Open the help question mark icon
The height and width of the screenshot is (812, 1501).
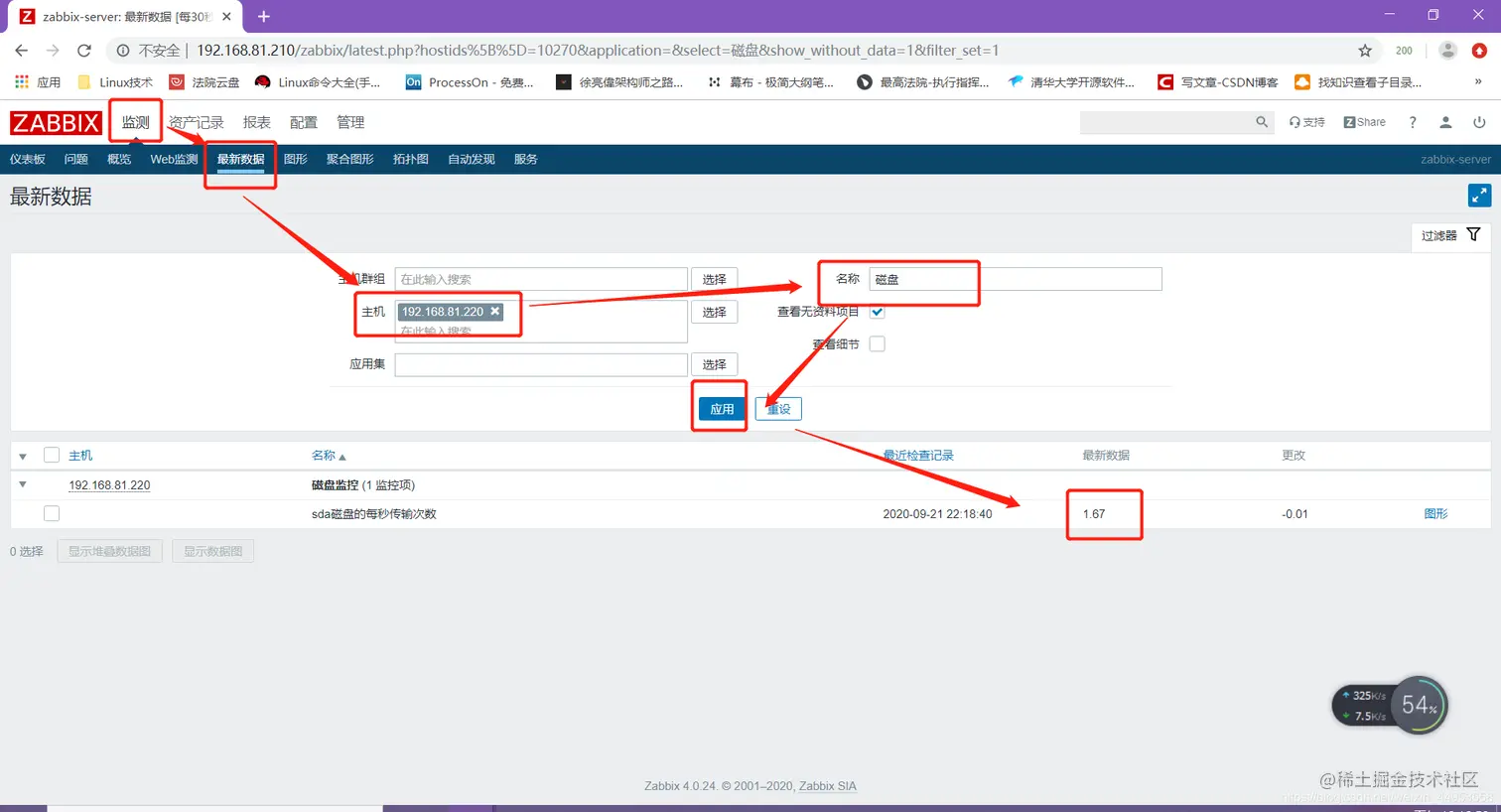[1412, 122]
